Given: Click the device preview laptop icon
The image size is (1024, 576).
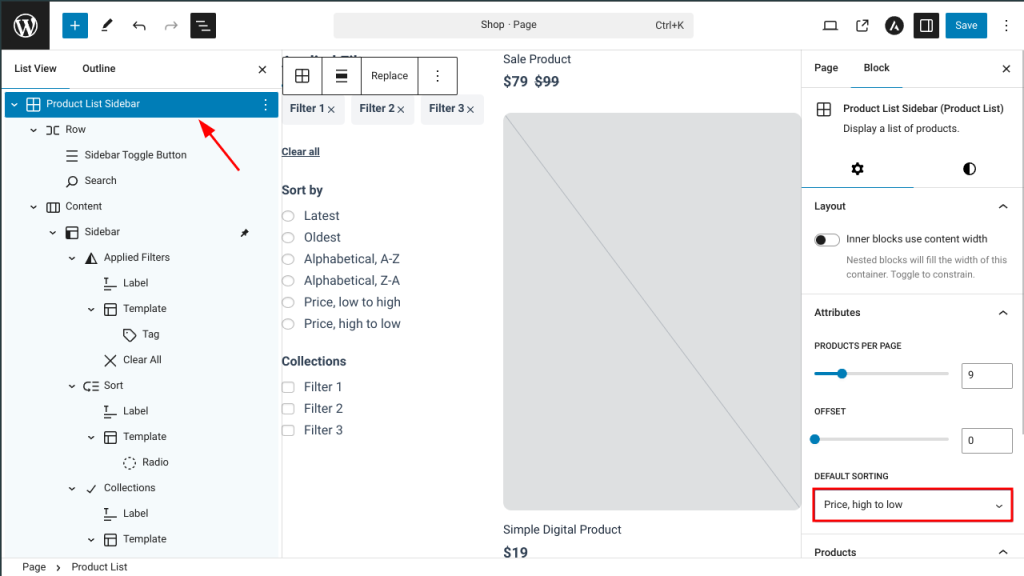Looking at the screenshot, I should (x=830, y=25).
